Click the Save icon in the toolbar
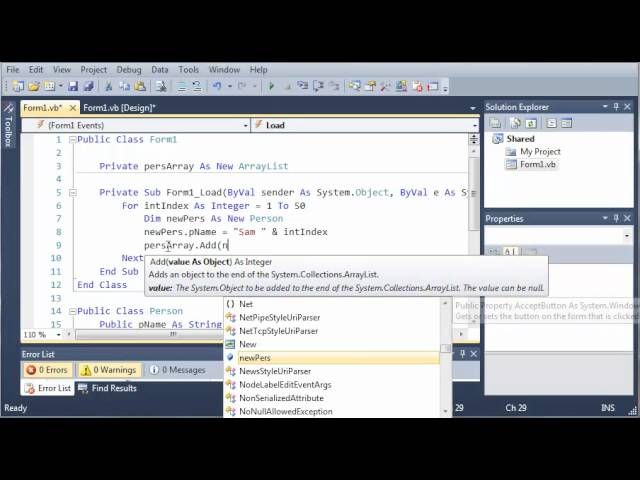 [x=74, y=87]
